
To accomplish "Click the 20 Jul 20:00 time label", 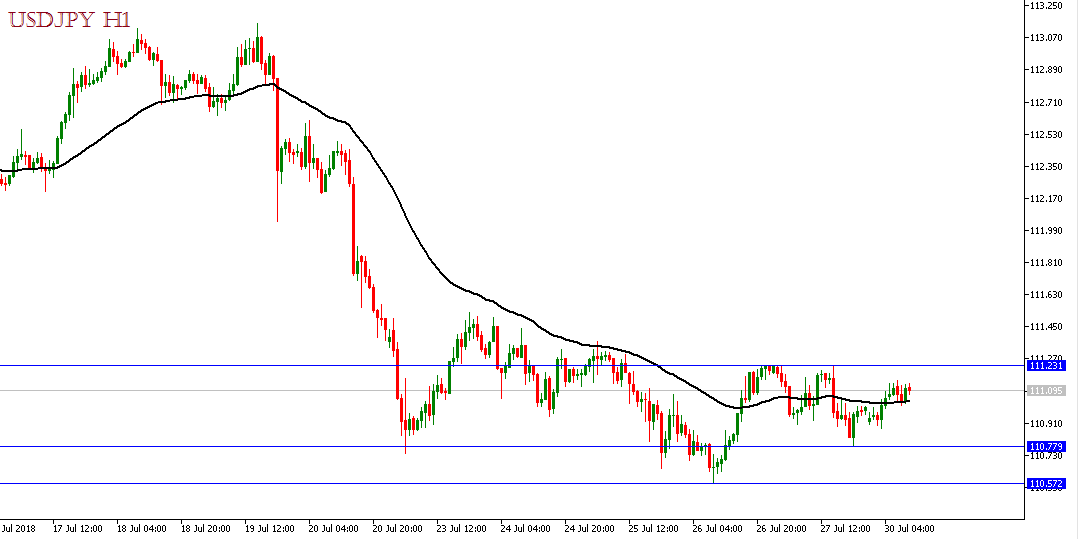I will pos(400,527).
